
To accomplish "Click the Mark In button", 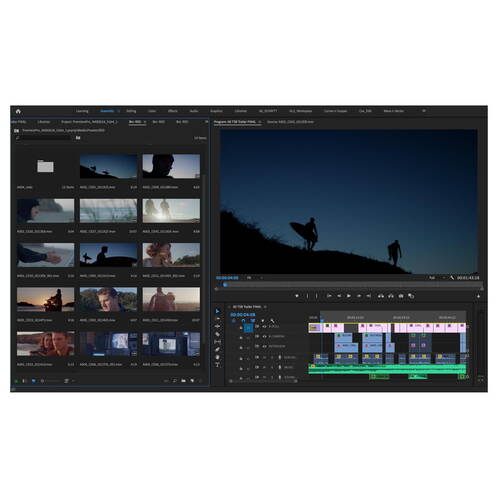I will [307, 296].
